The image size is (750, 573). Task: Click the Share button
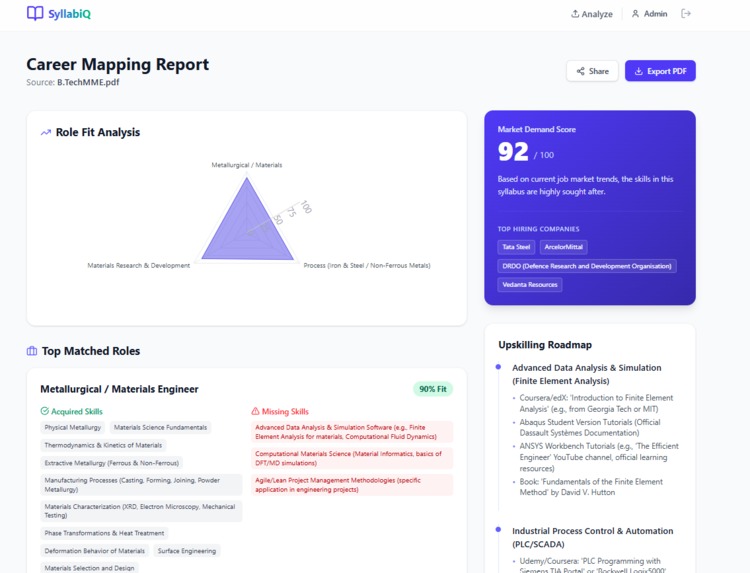592,71
